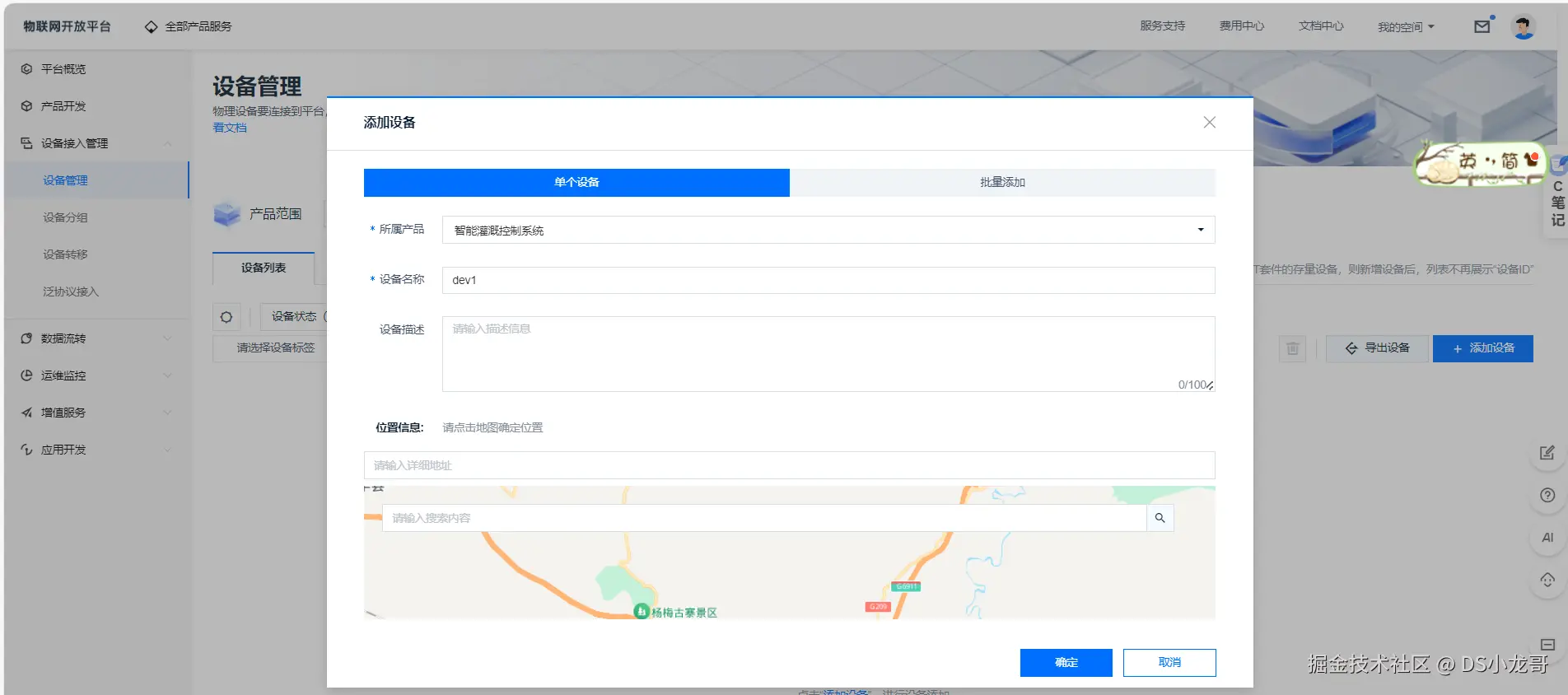Viewport: 1568px width, 695px height.
Task: Open the customer service headset icon
Action: 1547,580
